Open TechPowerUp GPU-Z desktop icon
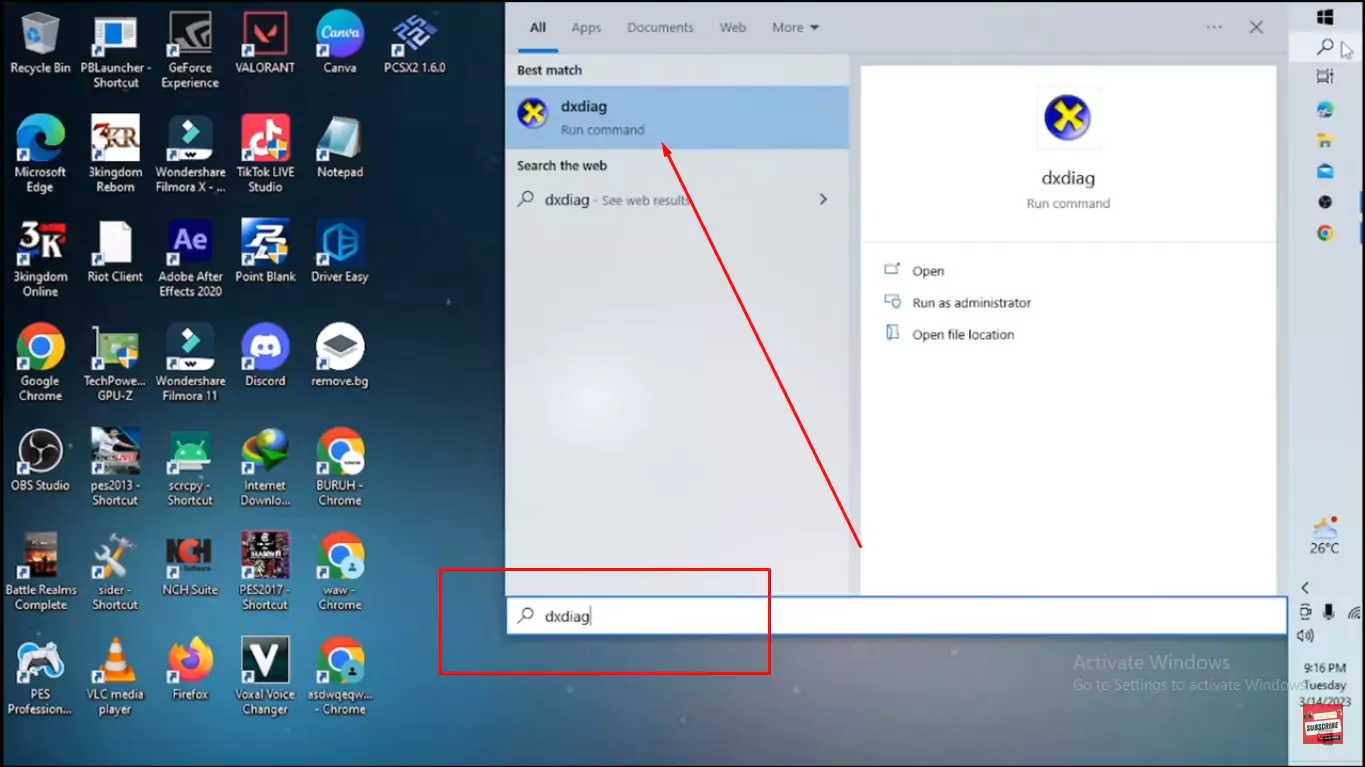1365x767 pixels. click(x=115, y=363)
